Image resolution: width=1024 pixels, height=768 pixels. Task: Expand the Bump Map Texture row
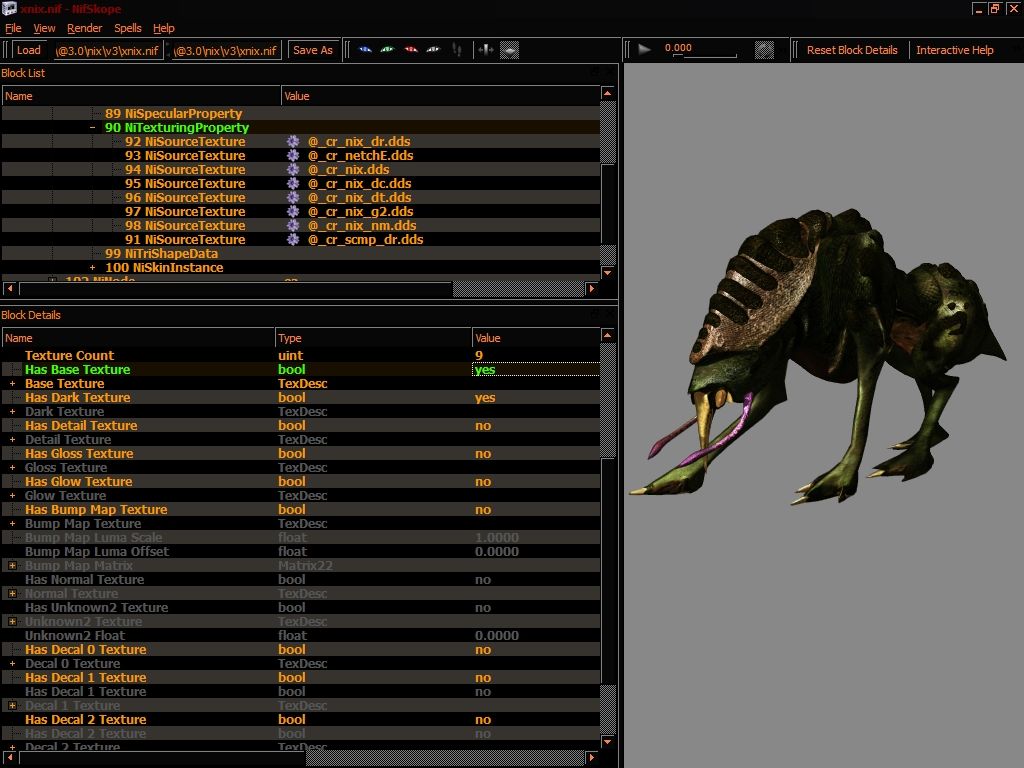(12, 524)
